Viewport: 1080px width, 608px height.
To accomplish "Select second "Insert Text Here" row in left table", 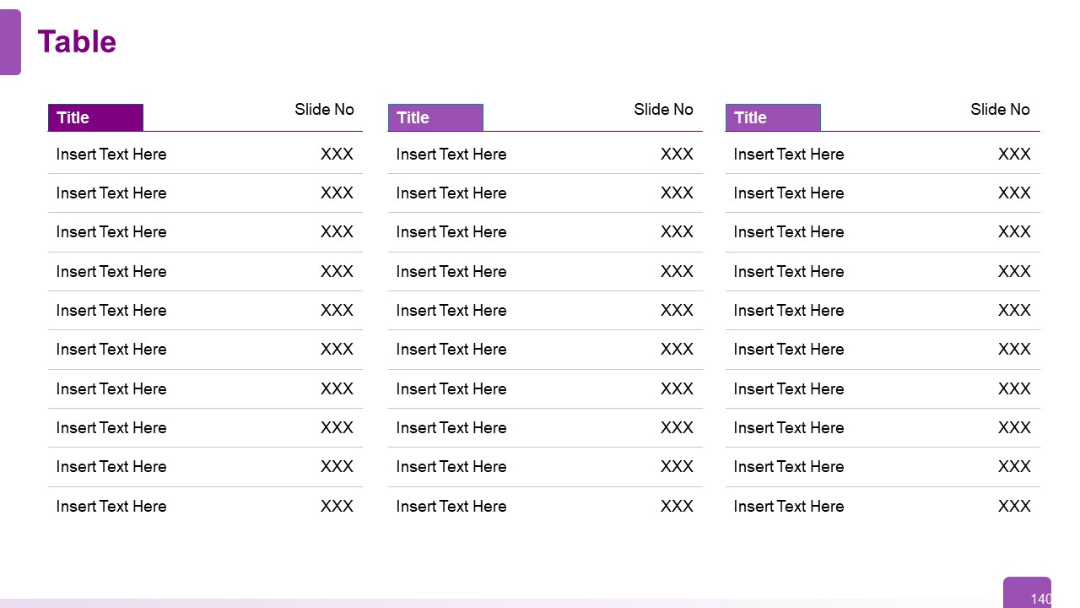I will [x=111, y=193].
